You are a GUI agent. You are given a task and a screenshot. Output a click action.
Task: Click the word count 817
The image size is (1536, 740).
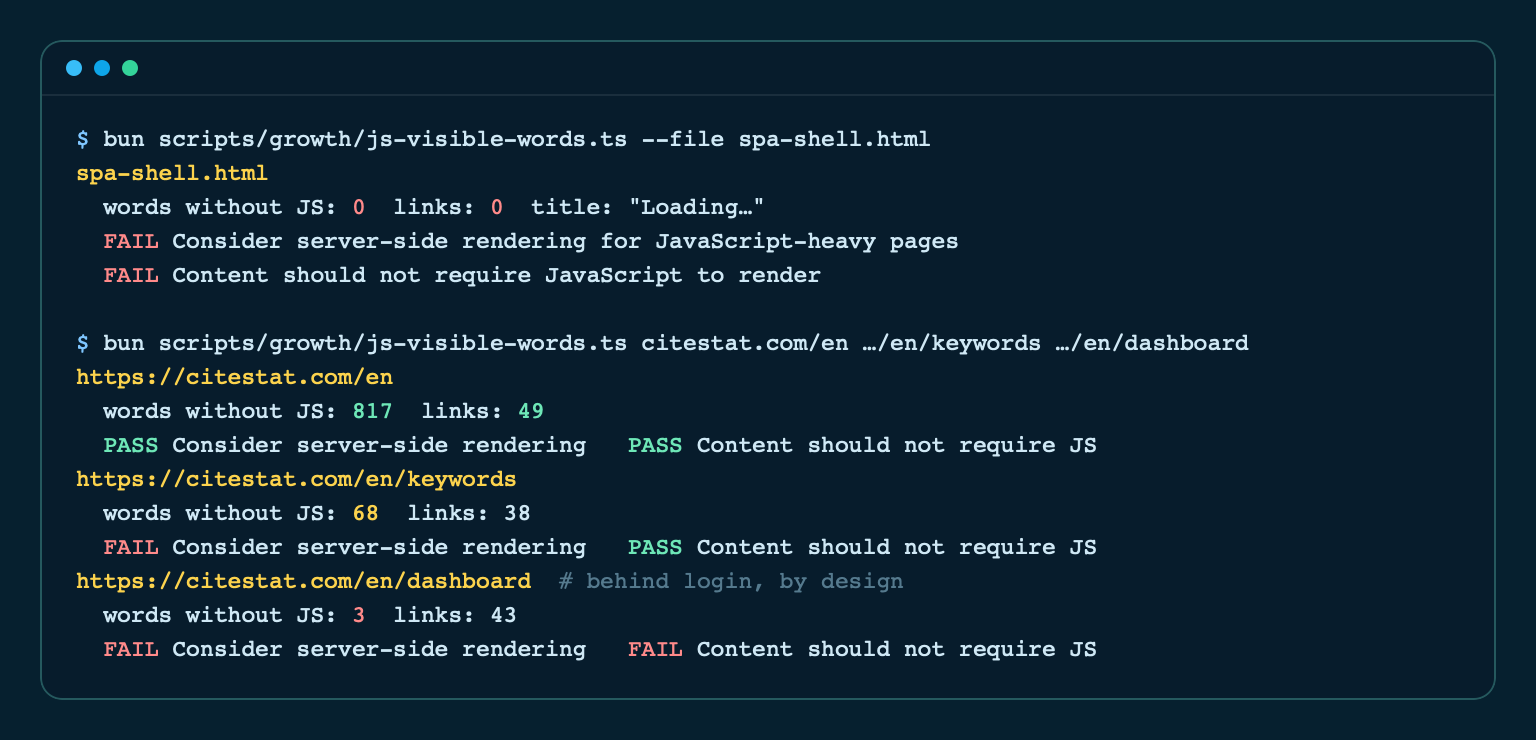(372, 411)
